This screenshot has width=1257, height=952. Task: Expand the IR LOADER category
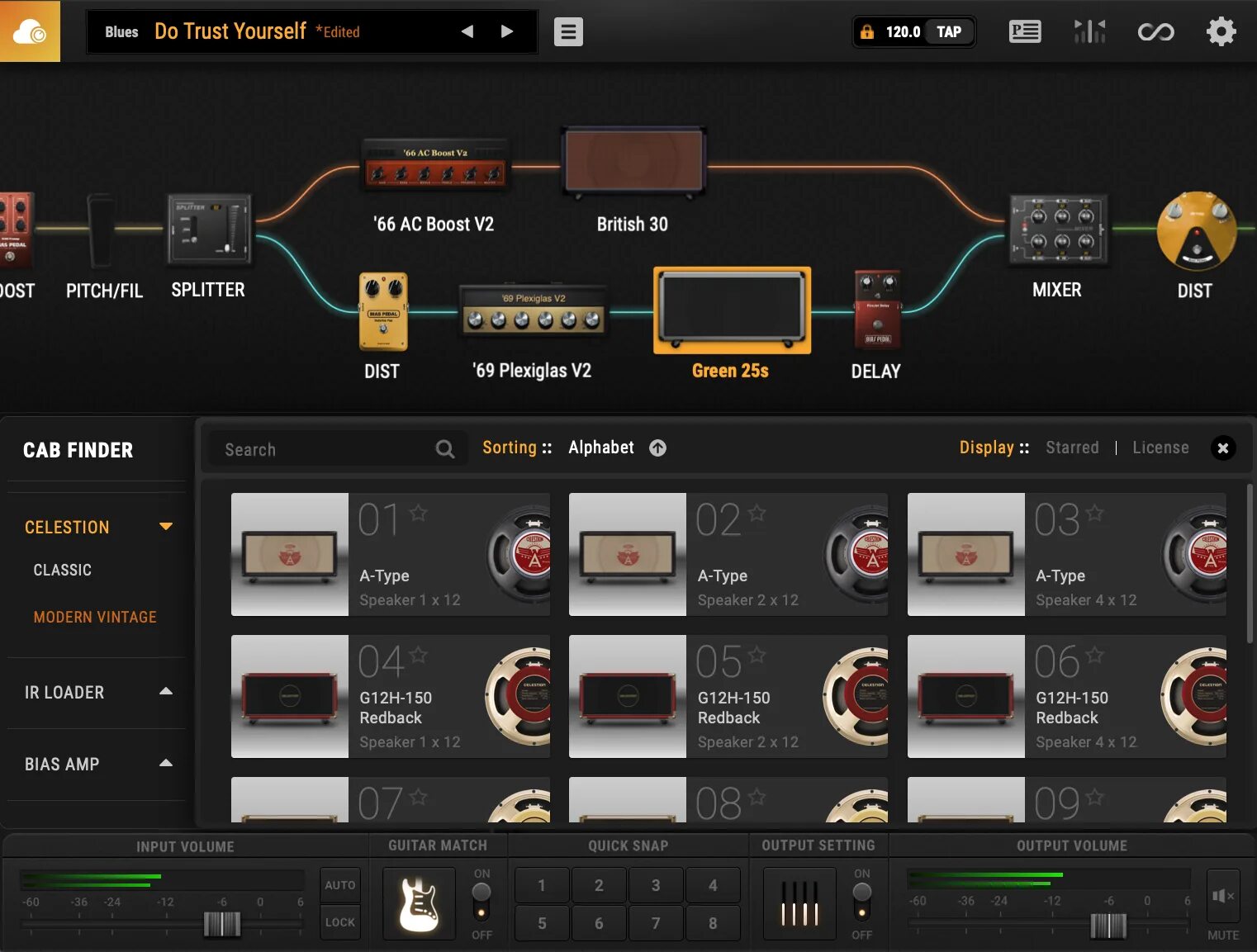(x=166, y=692)
